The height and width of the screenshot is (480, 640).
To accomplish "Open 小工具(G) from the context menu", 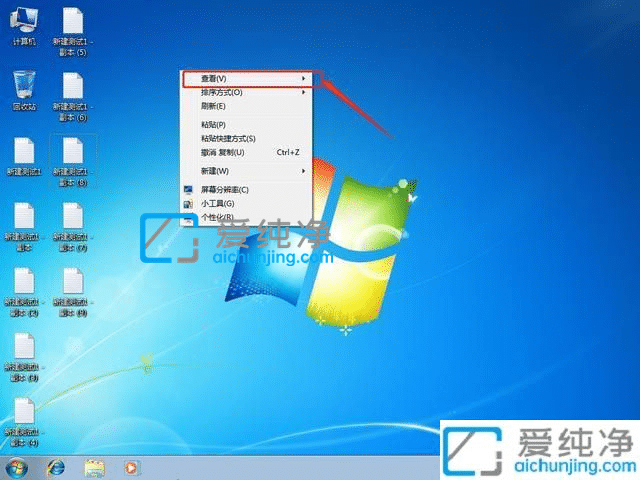I will (247, 204).
